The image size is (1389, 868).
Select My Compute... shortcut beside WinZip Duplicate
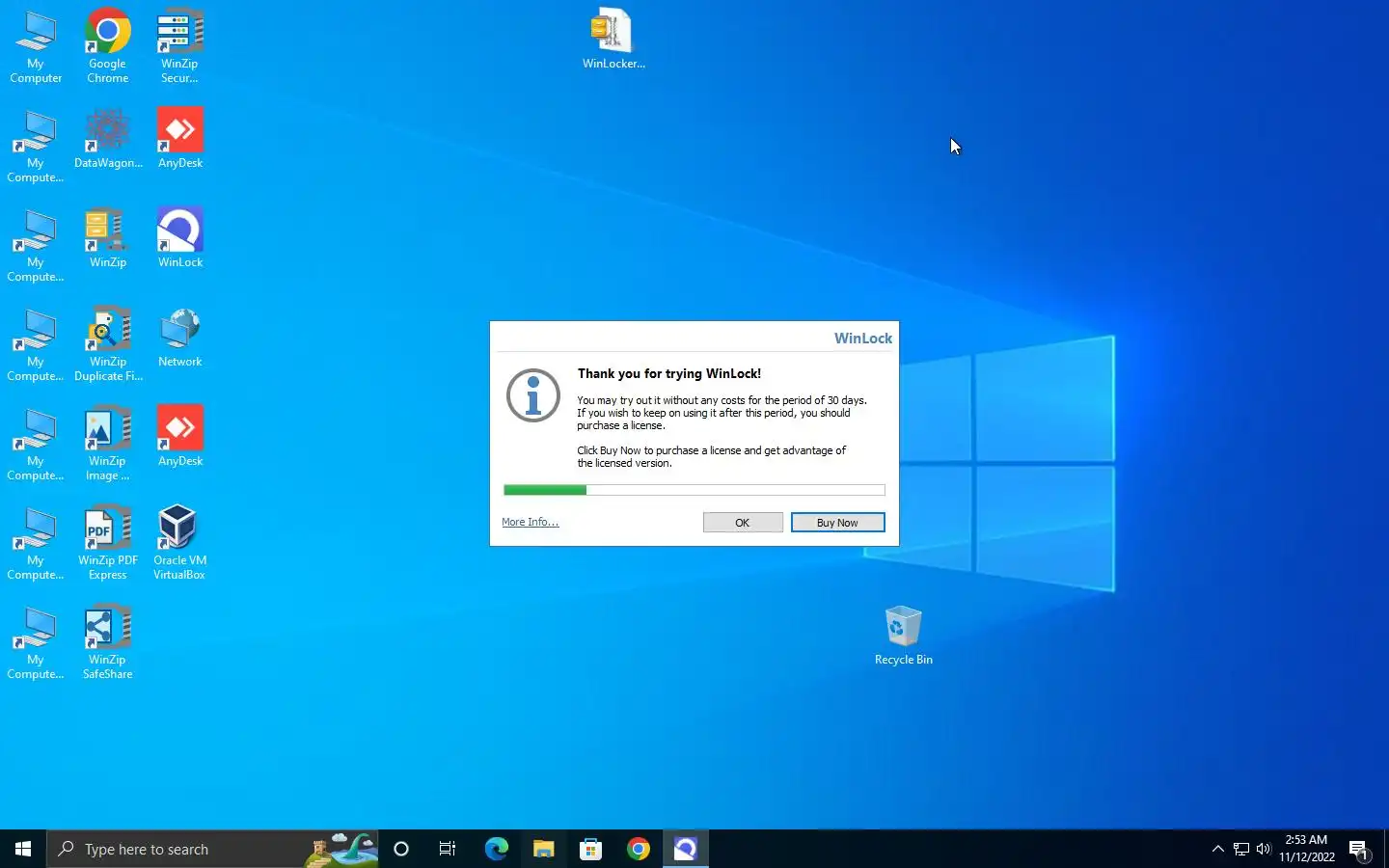(x=36, y=345)
